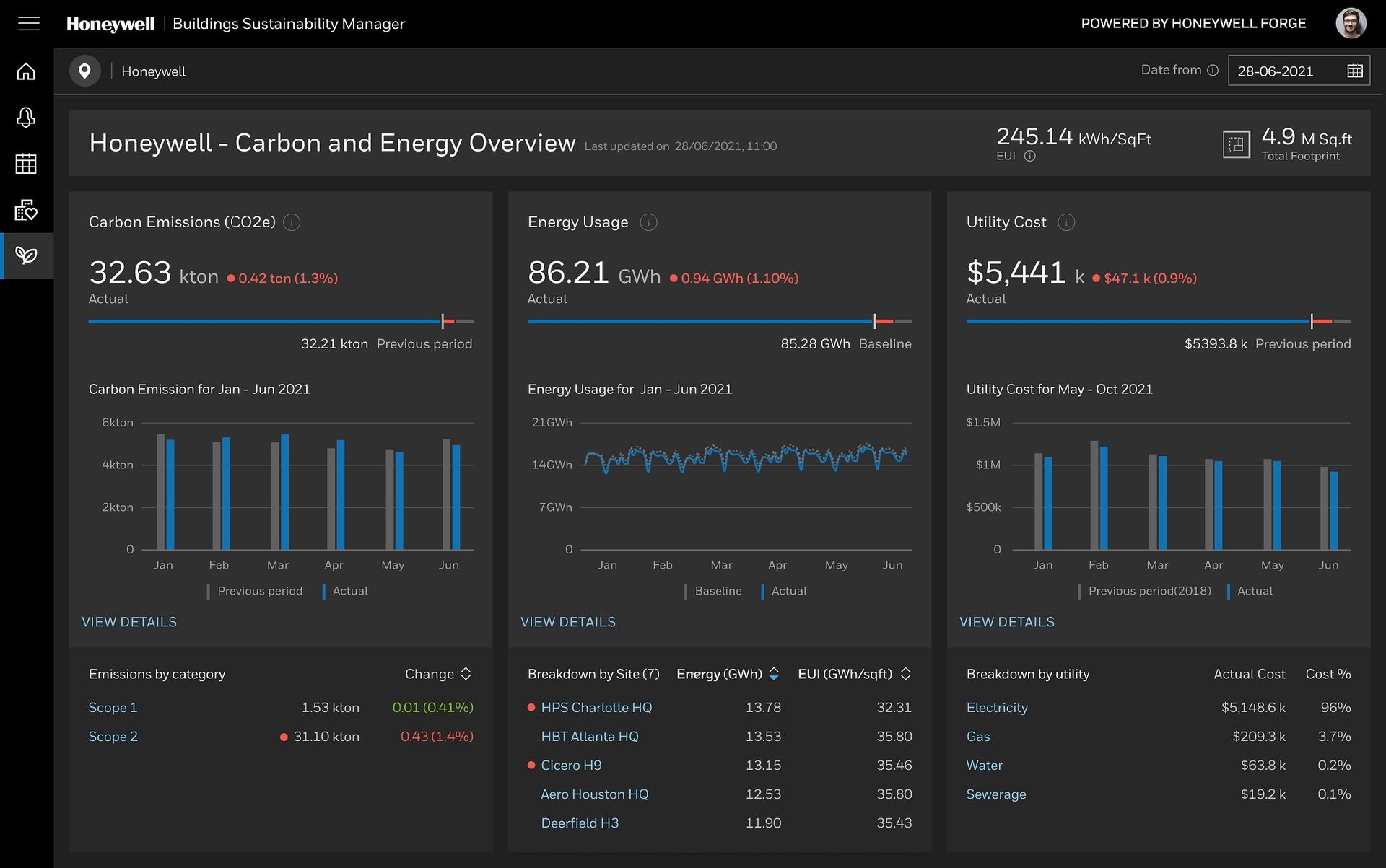The height and width of the screenshot is (868, 1386).
Task: Go to Home in the sidebar
Action: tap(26, 71)
